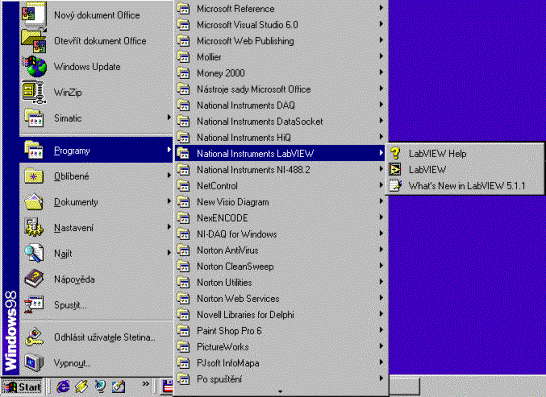Click Vypnout... label
The image size is (546, 397).
(72, 363)
